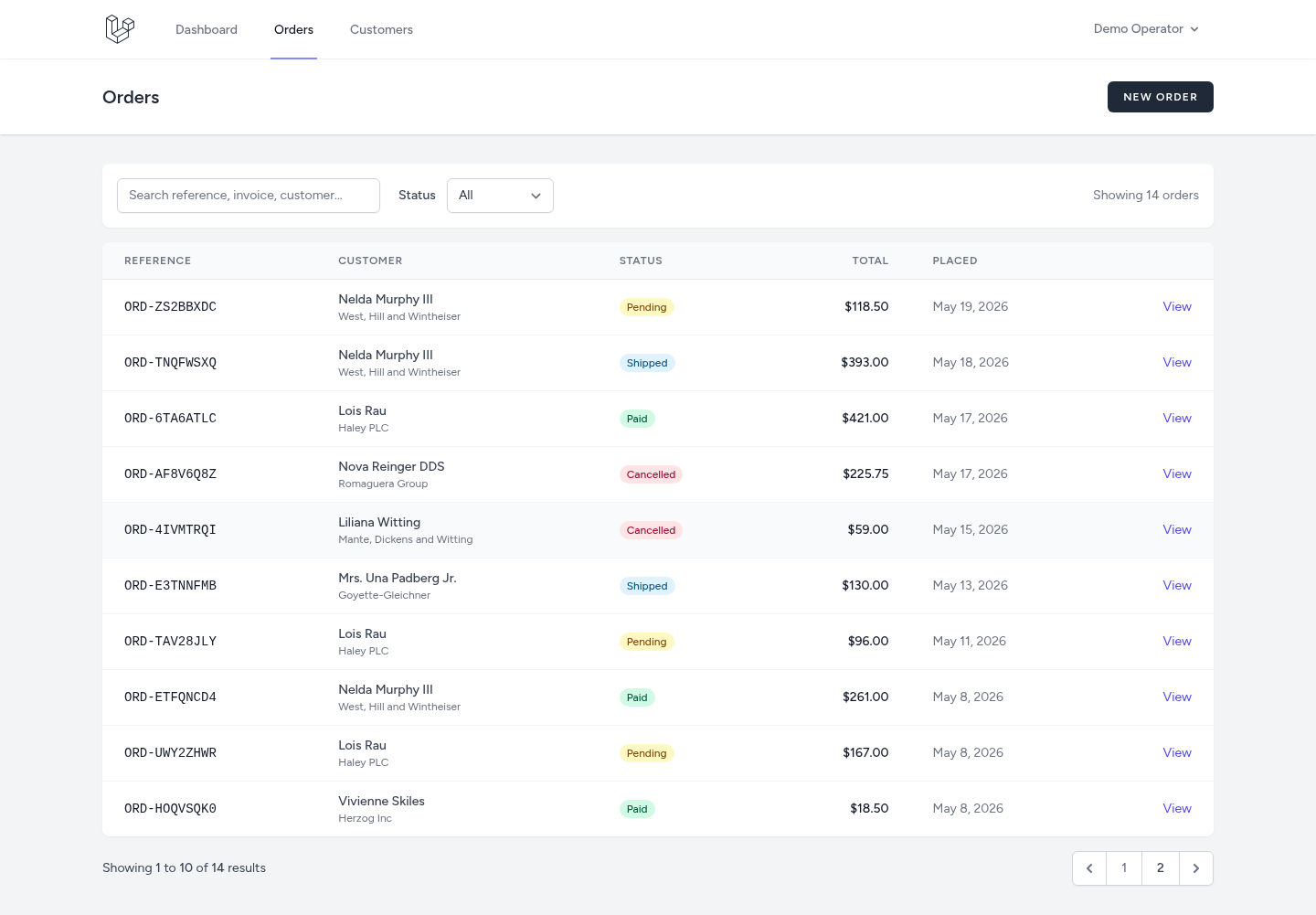Viewport: 1316px width, 915px height.
Task: Click reference ORD-UWY2ZHWR text
Action: pos(170,753)
